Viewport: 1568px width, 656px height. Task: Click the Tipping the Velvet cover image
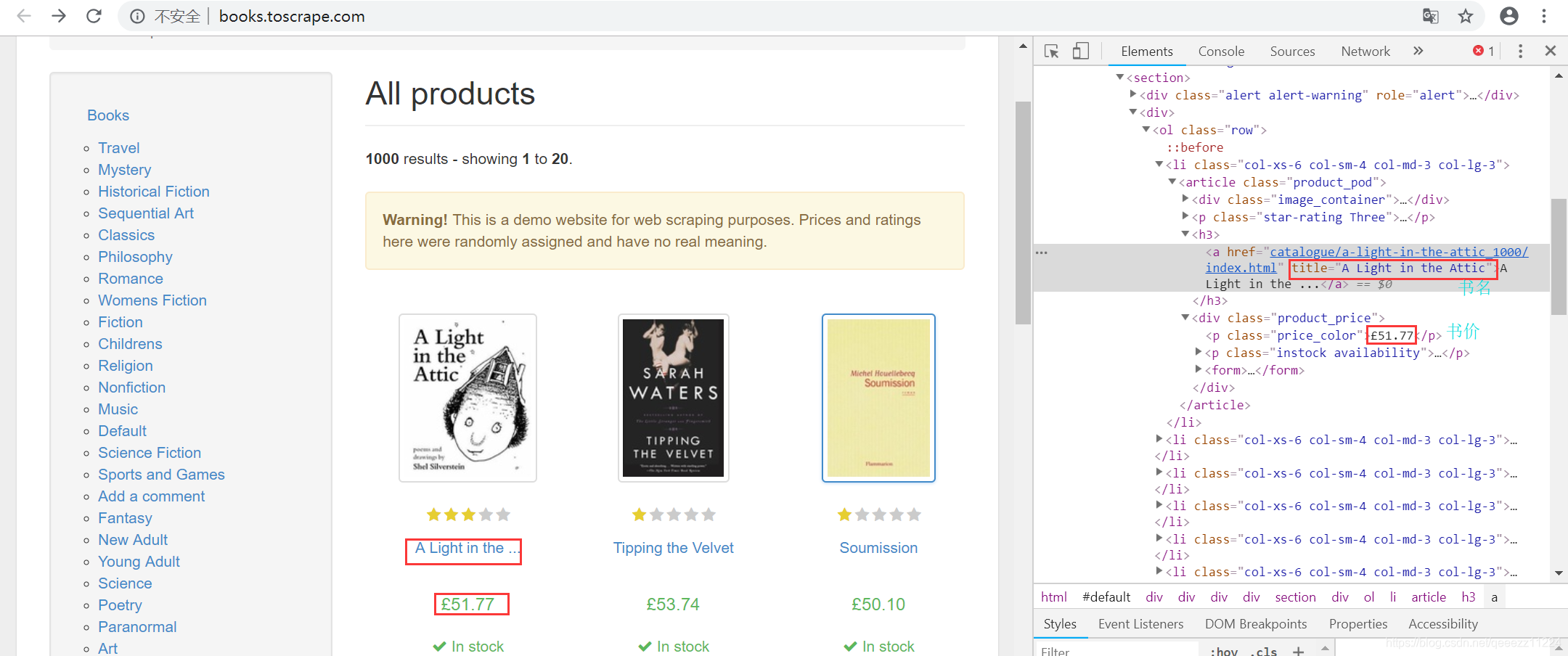pos(673,398)
